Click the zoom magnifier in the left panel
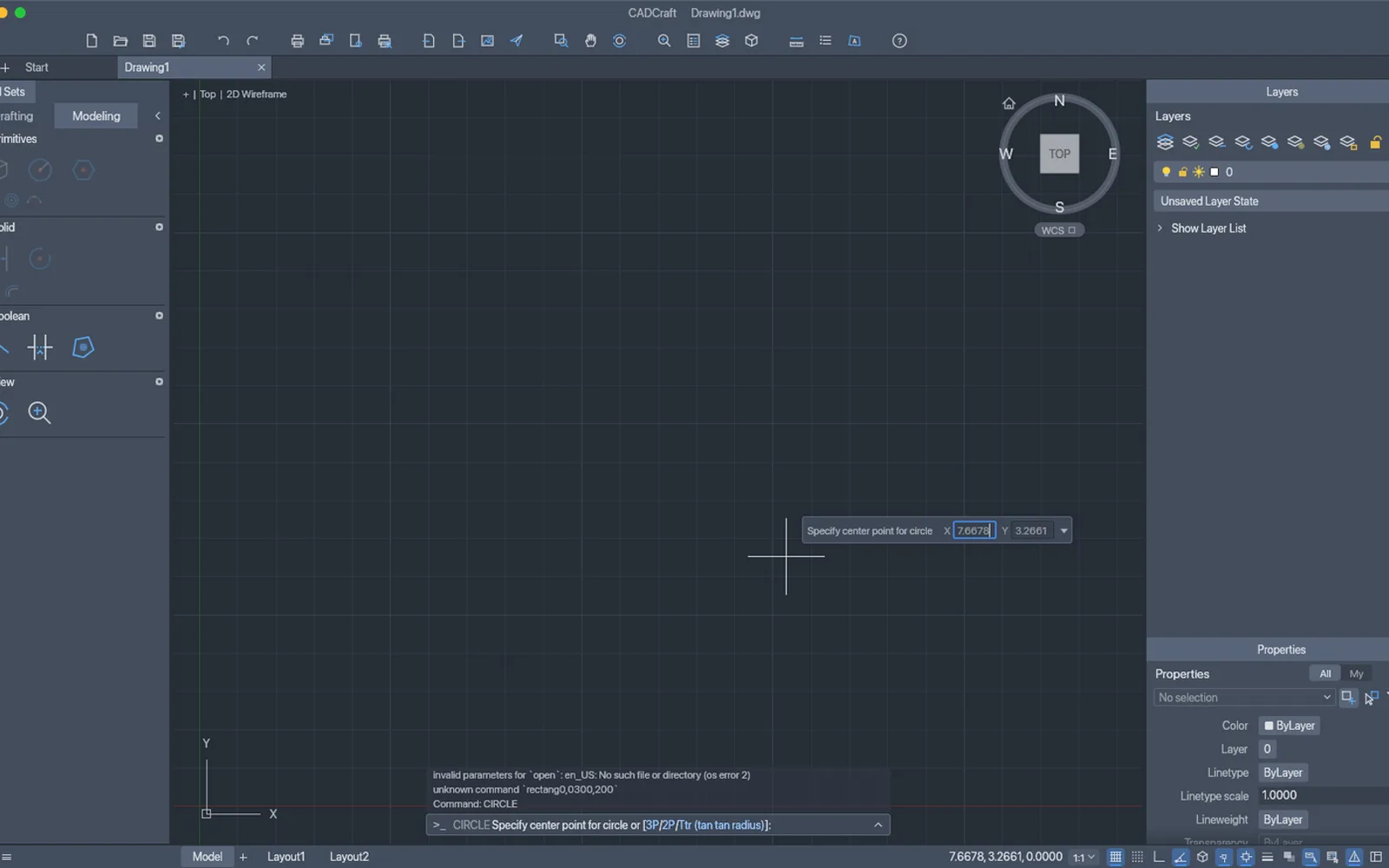Image resolution: width=1389 pixels, height=868 pixels. point(39,413)
